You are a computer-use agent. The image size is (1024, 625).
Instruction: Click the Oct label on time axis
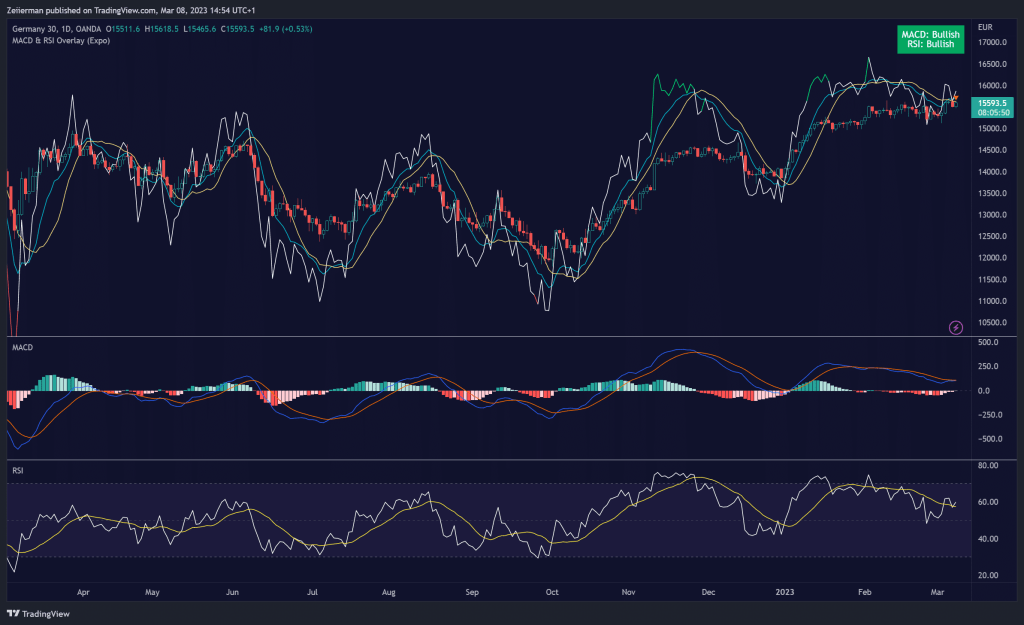(x=552, y=592)
